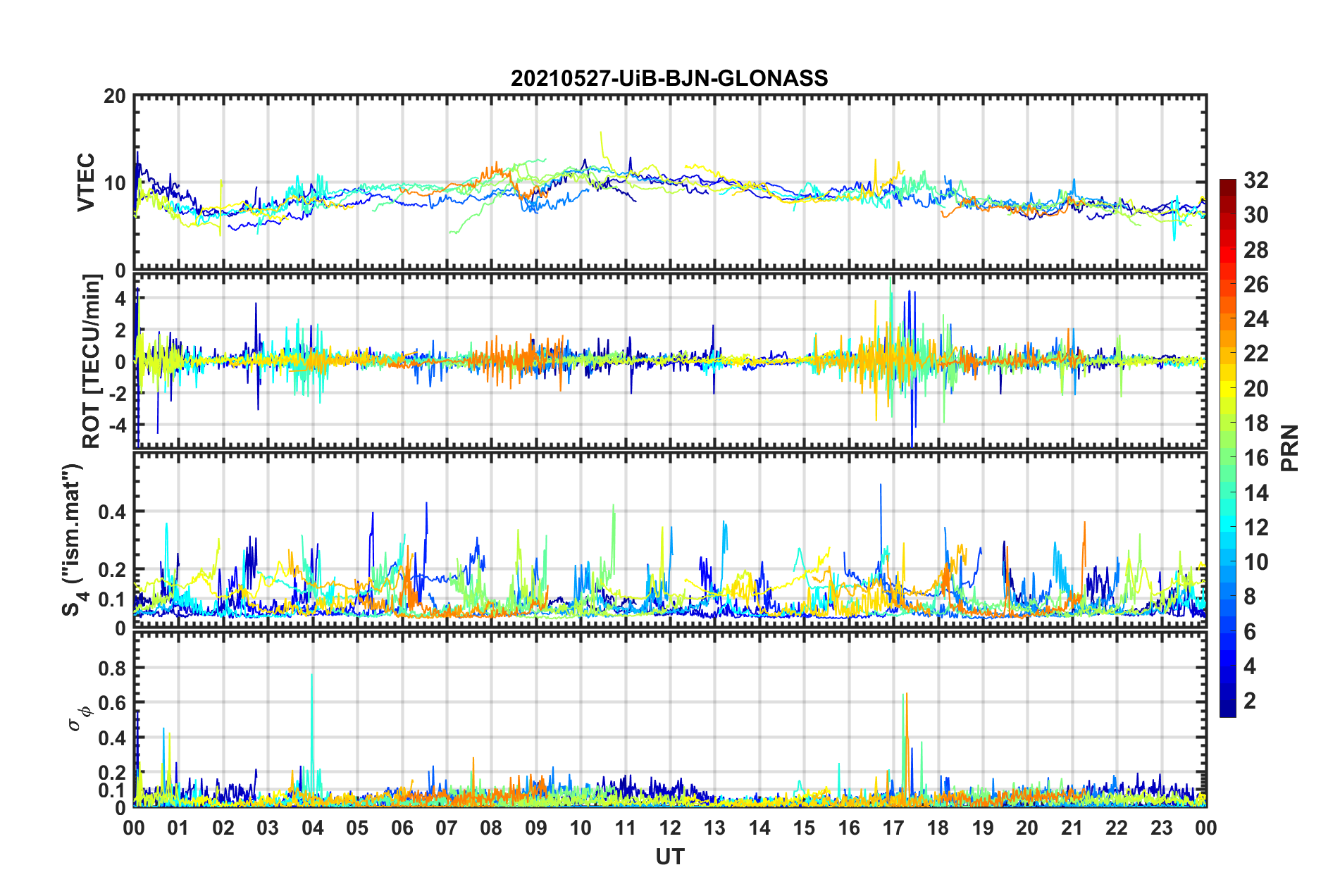Viewport: 1340px width, 896px height.
Task: Click the UT time tick 15
Action: coord(804,828)
